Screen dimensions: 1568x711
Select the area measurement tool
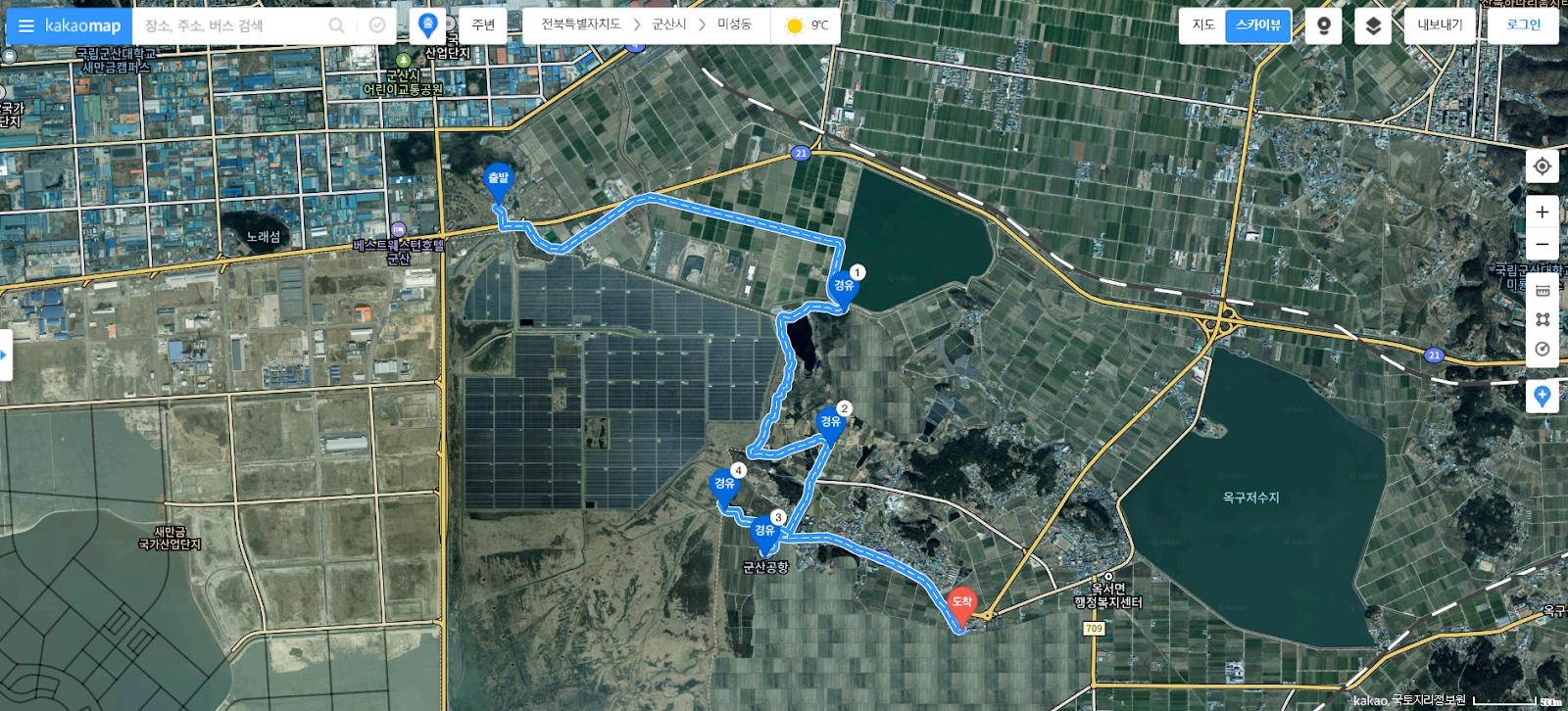point(1543,319)
